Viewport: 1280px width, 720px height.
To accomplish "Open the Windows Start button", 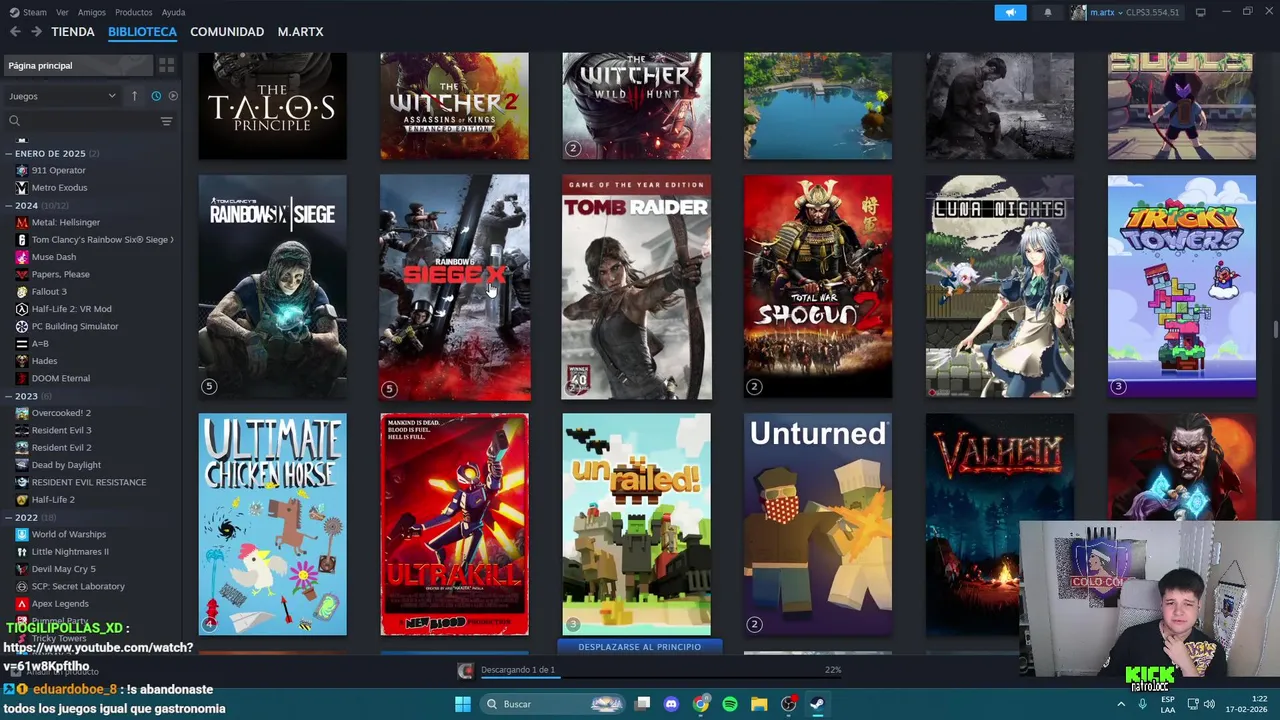I will [x=463, y=704].
